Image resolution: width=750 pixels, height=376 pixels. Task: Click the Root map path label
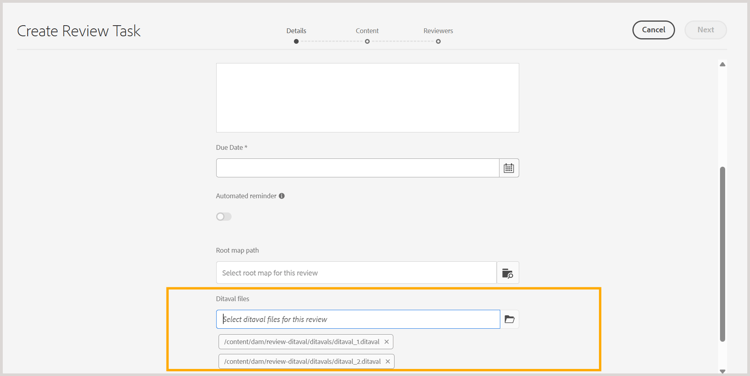click(x=237, y=251)
